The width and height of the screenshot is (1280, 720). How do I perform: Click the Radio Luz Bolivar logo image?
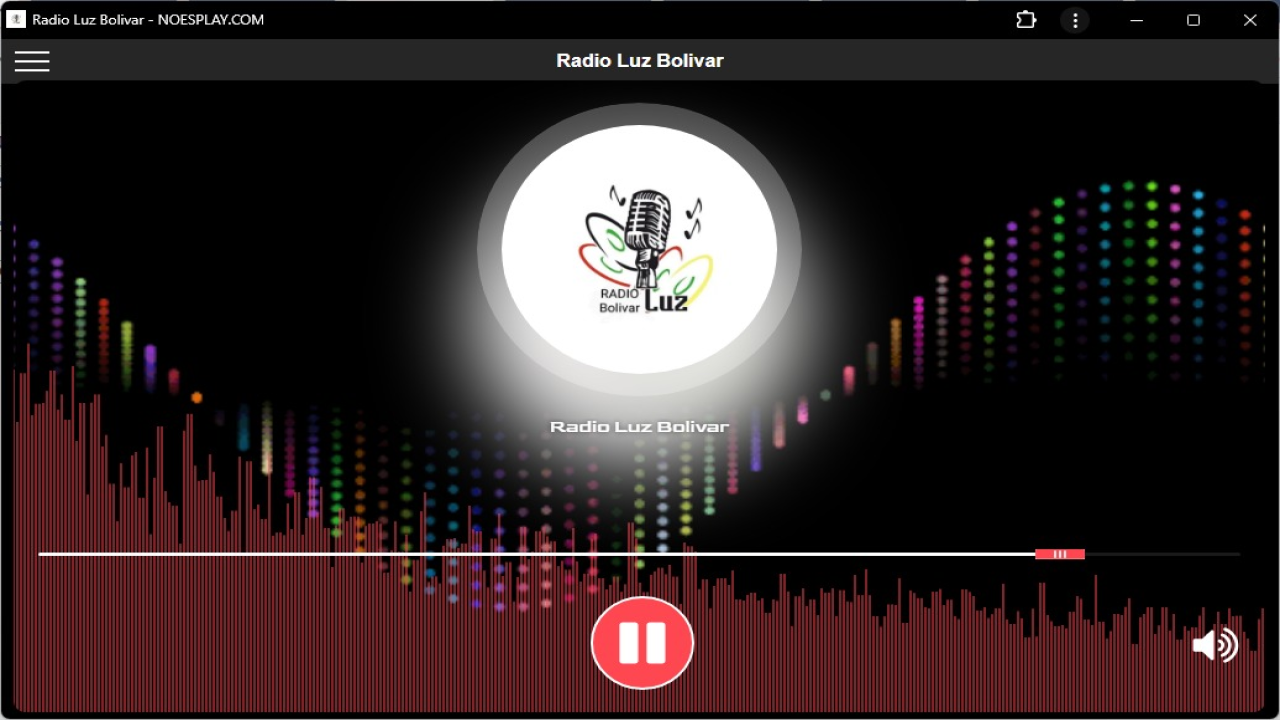click(x=639, y=249)
